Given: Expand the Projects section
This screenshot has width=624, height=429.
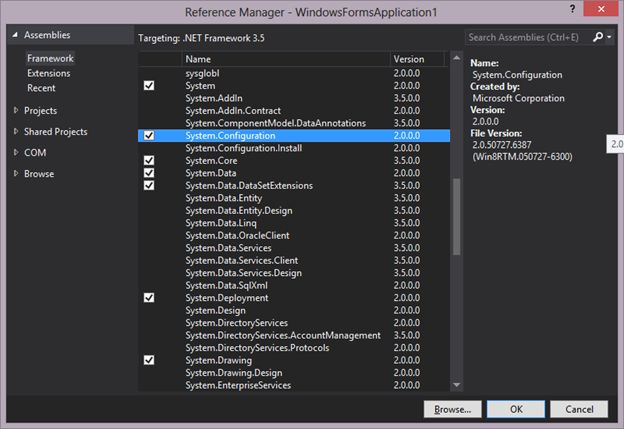Looking at the screenshot, I should click(16, 110).
